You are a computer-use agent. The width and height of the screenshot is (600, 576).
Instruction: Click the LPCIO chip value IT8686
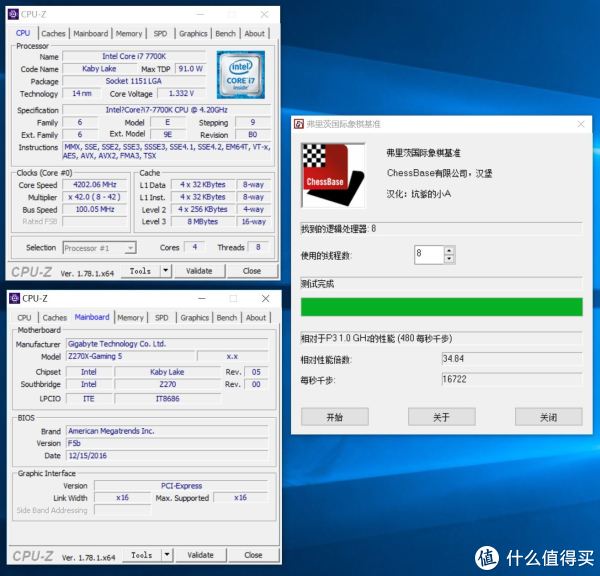click(168, 399)
